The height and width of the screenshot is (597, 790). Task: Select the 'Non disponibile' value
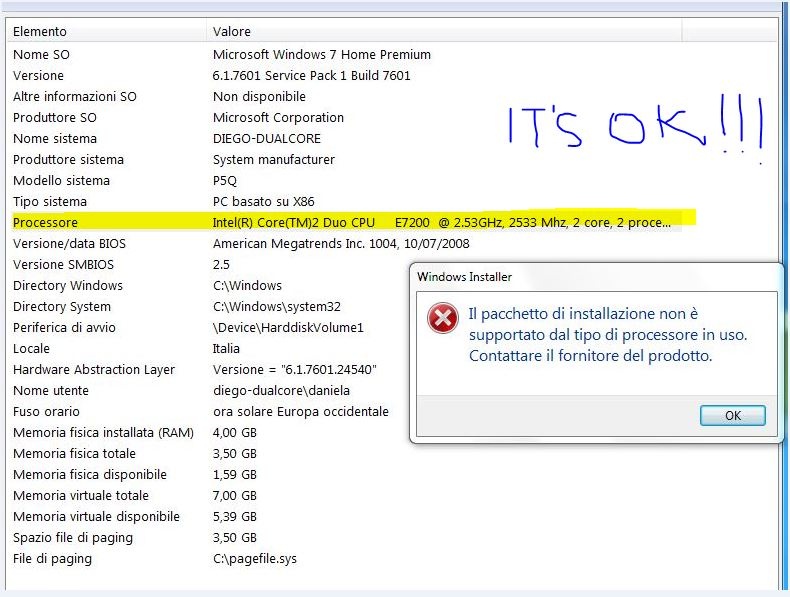[x=259, y=97]
